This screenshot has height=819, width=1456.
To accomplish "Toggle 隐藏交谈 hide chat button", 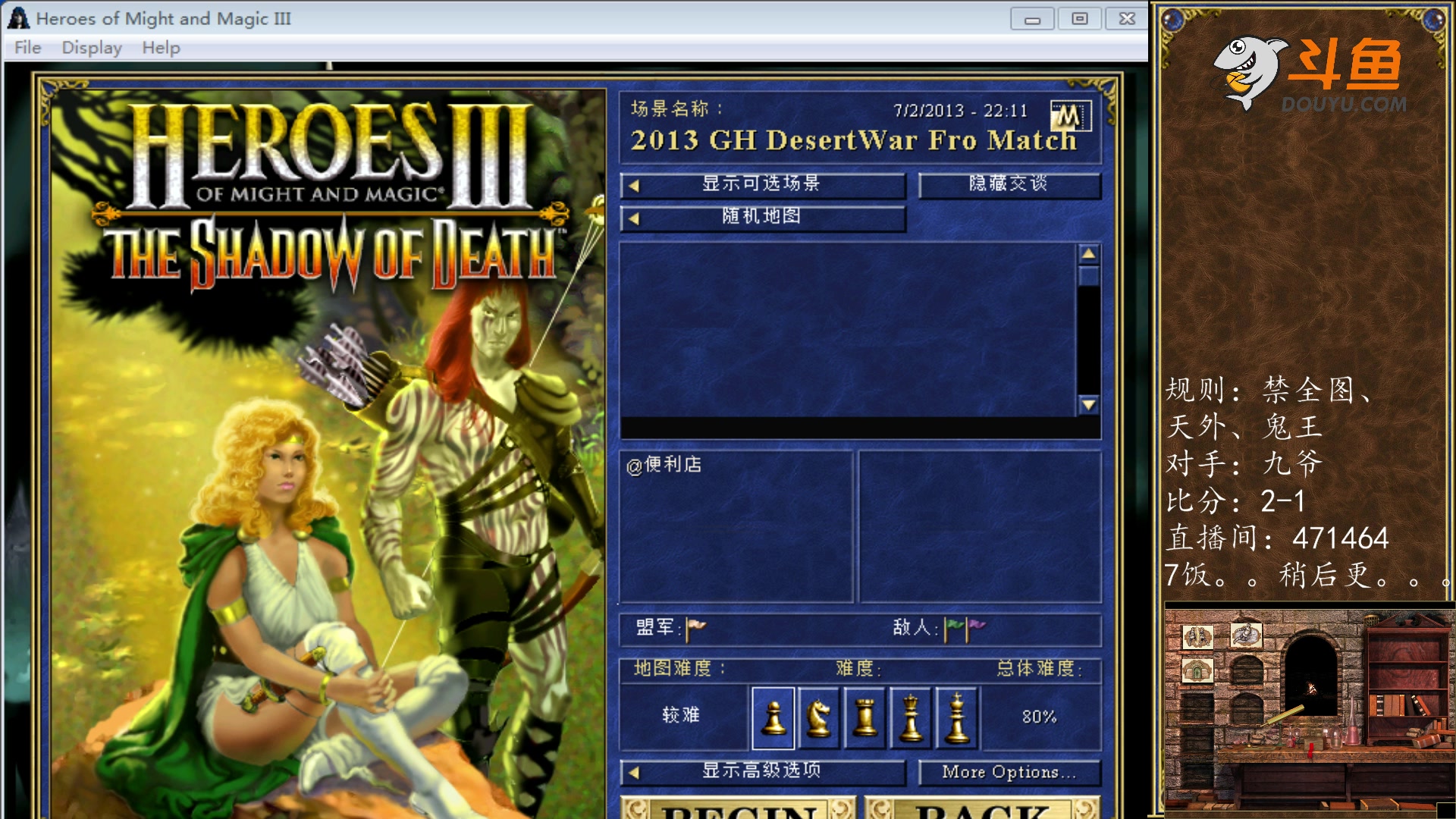I will (x=1009, y=184).
